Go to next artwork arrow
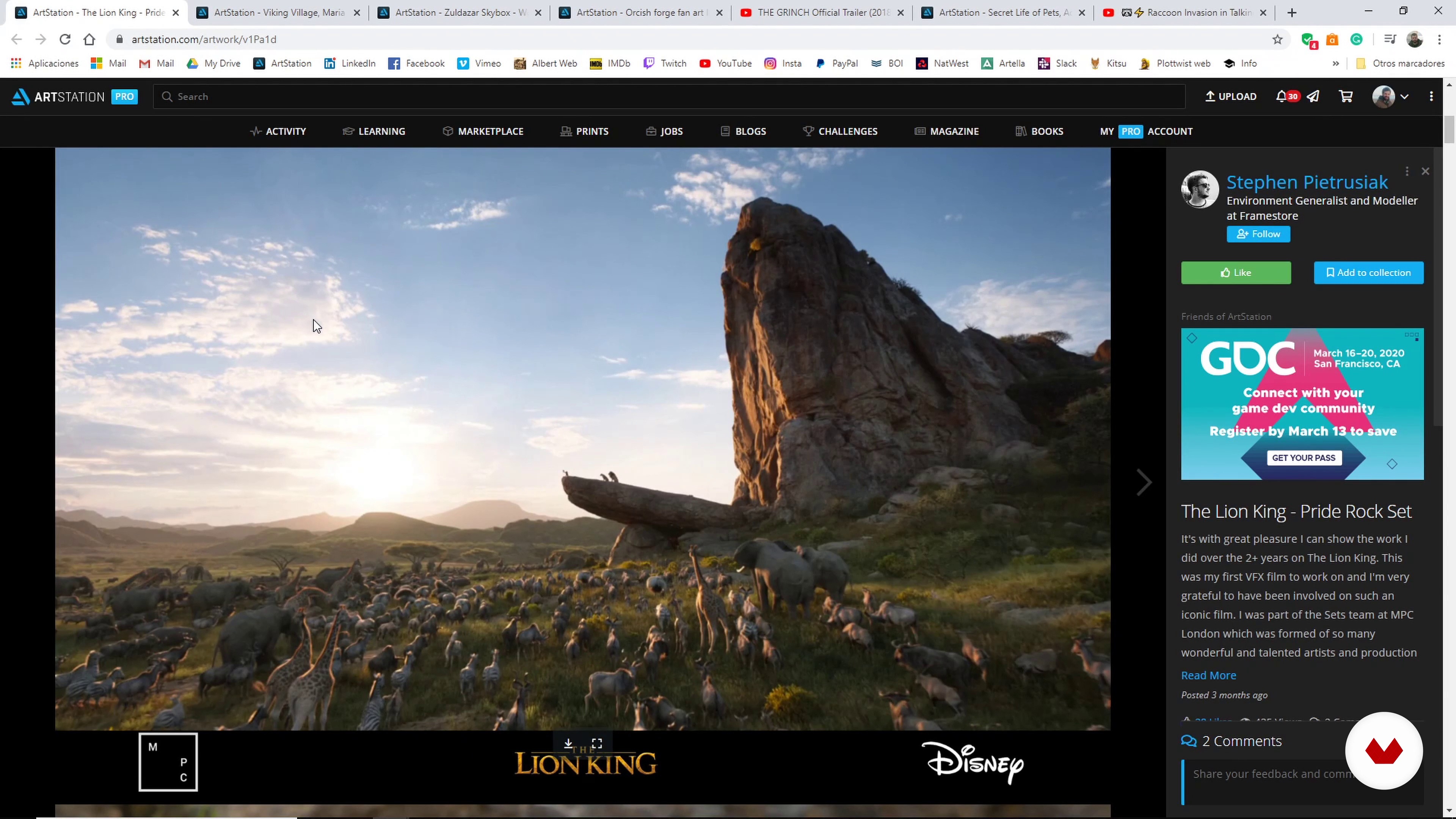 pyautogui.click(x=1144, y=482)
